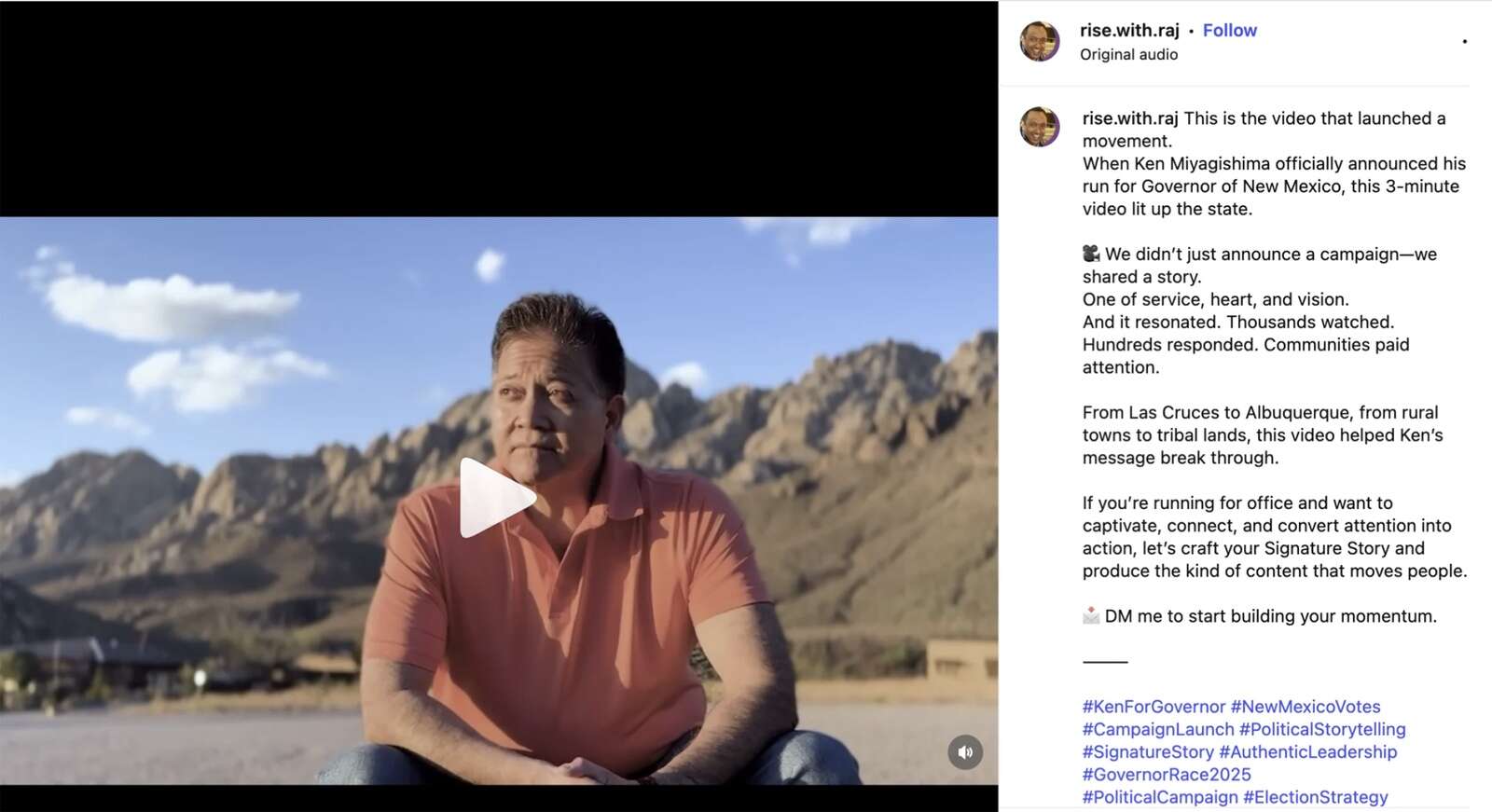This screenshot has width=1492, height=812.
Task: Open the avatar next to the caption
Action: (1040, 127)
